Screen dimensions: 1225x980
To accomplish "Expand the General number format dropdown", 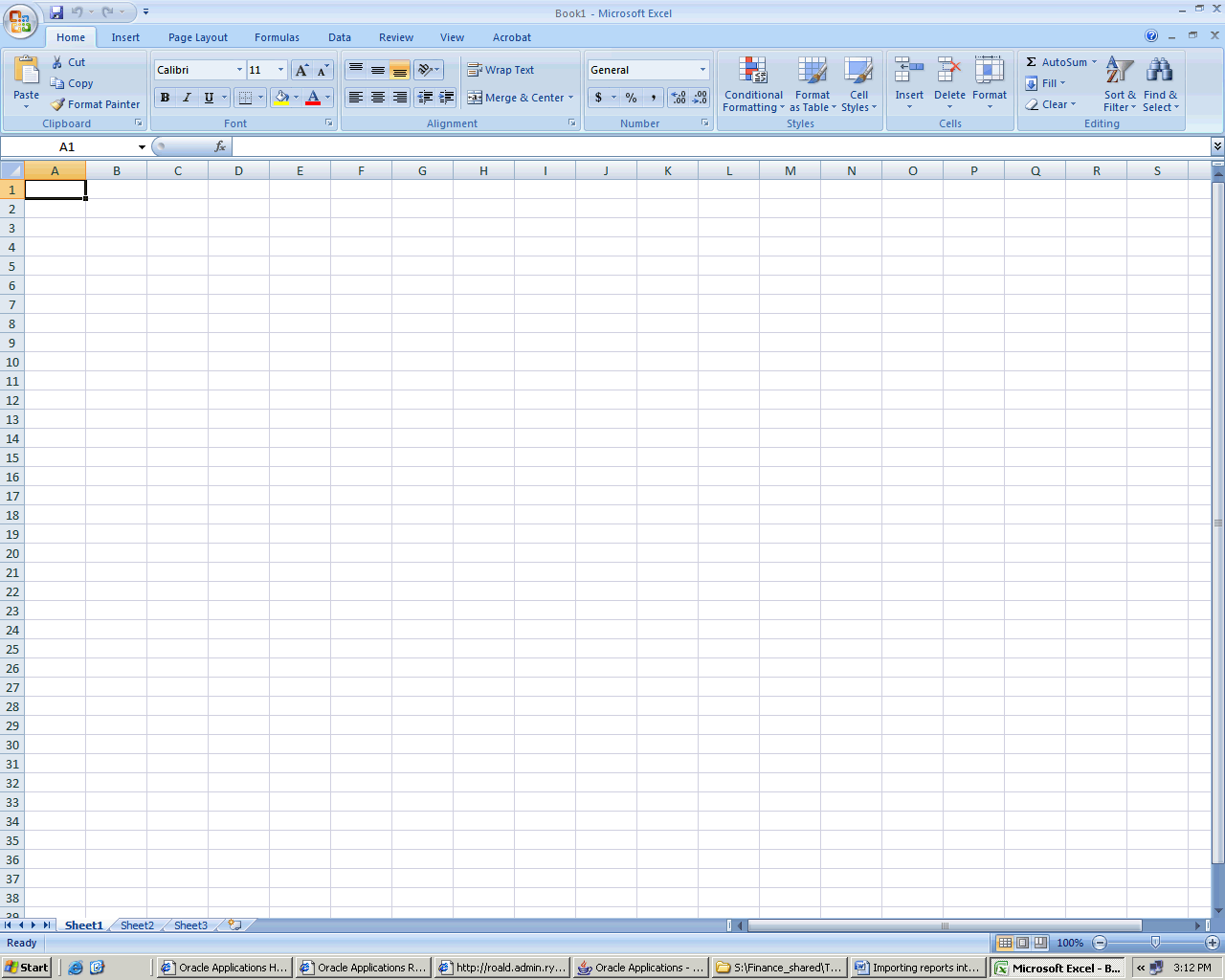I will [x=702, y=70].
